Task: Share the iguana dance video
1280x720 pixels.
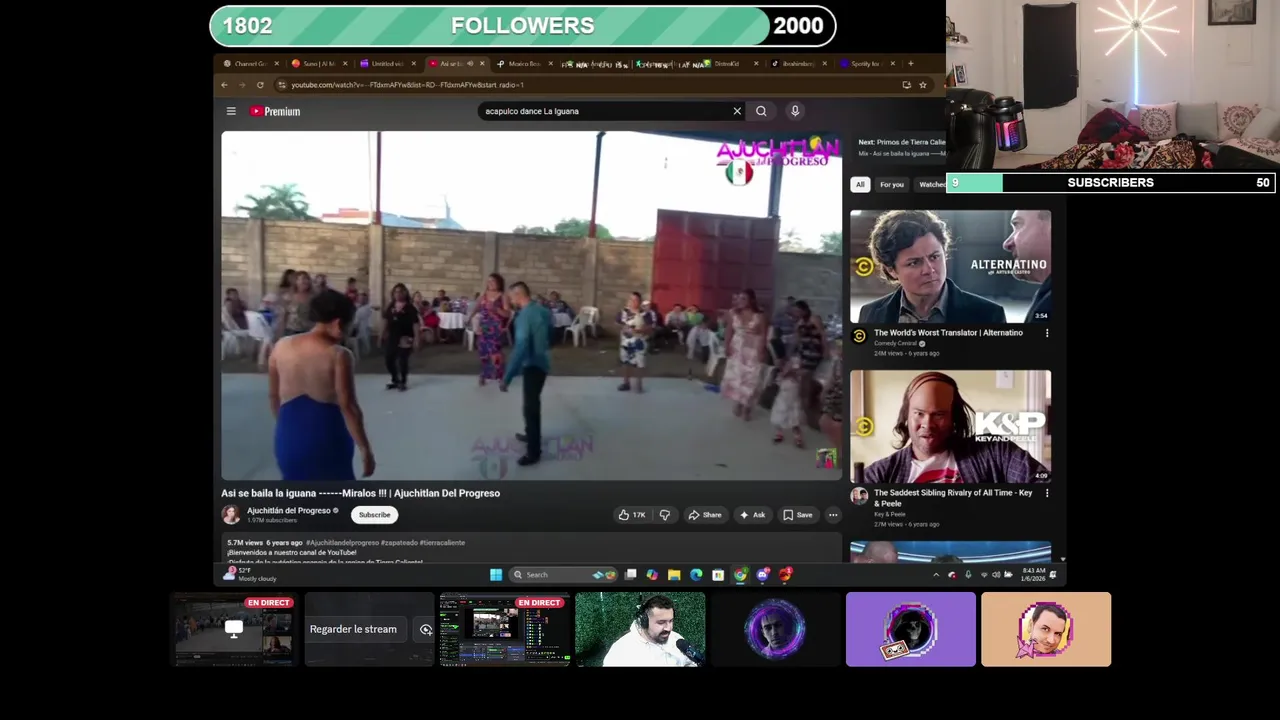Action: (x=704, y=515)
